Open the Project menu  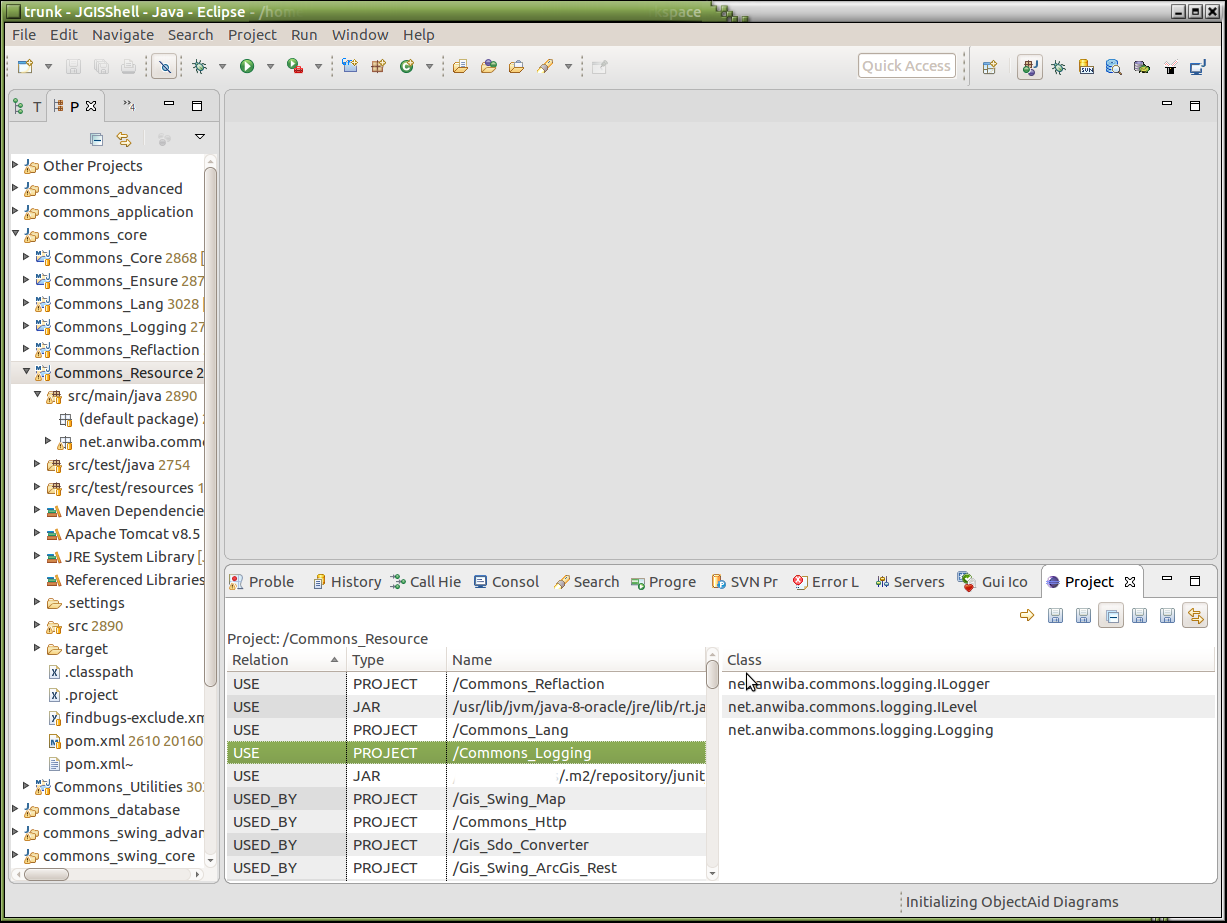(252, 34)
